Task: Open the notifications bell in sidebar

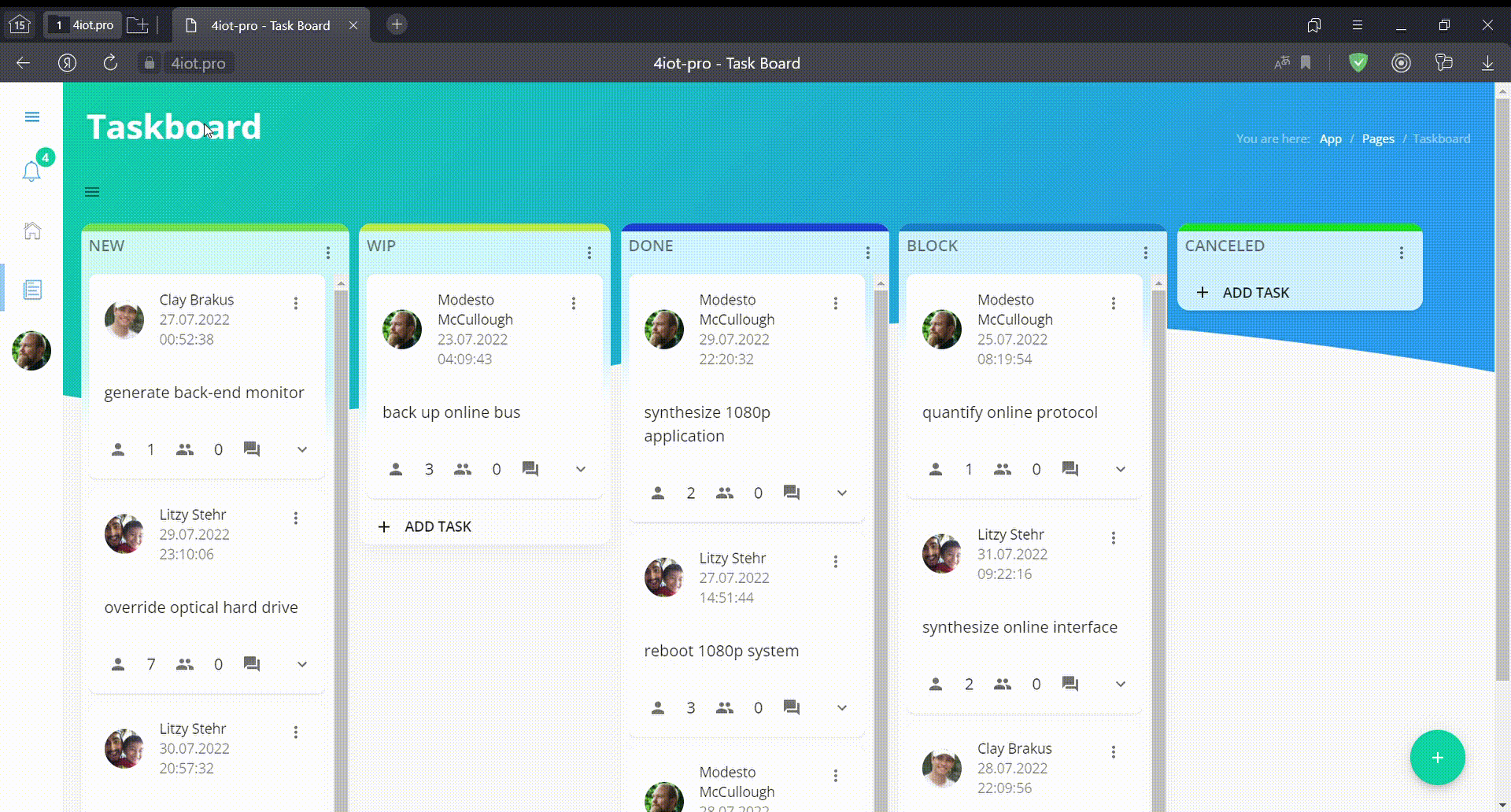Action: tap(31, 171)
